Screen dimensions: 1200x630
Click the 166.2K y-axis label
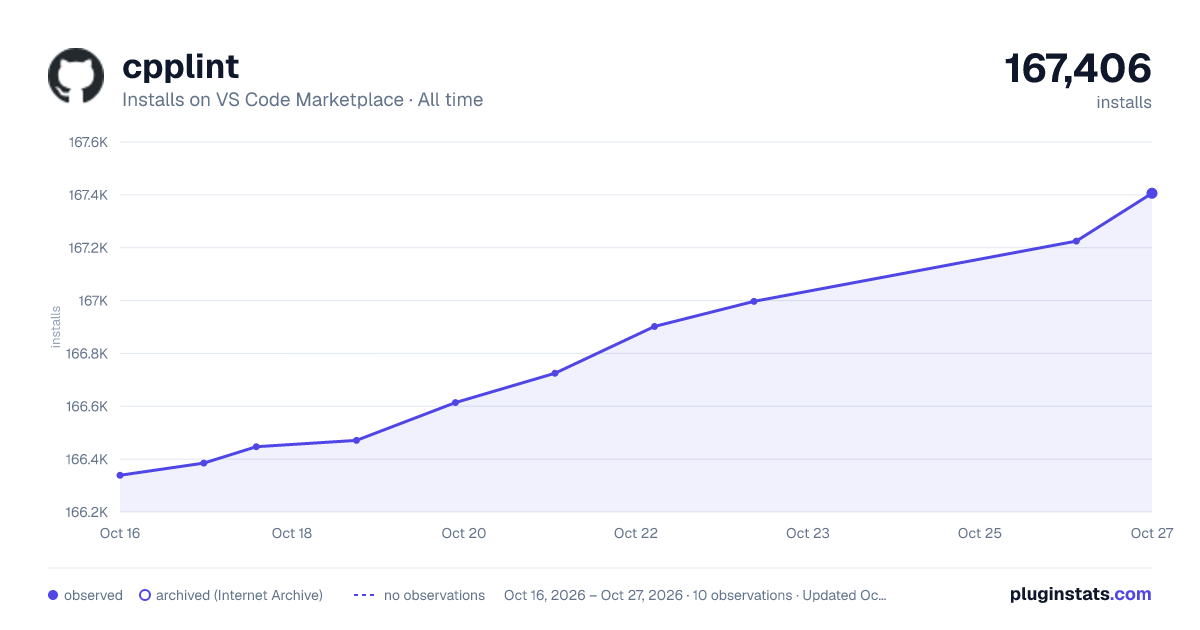click(88, 513)
